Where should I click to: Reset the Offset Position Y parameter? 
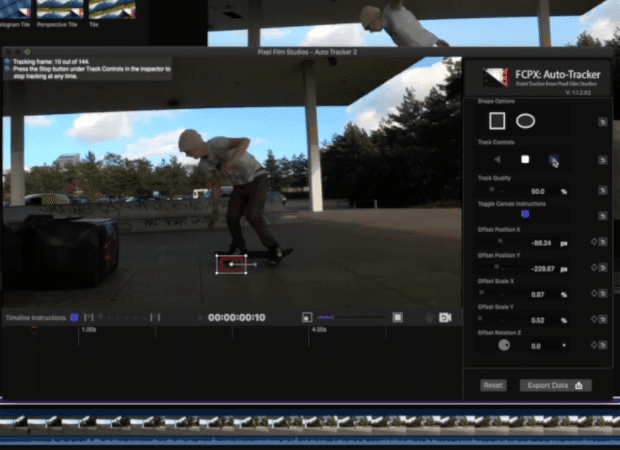[602, 268]
